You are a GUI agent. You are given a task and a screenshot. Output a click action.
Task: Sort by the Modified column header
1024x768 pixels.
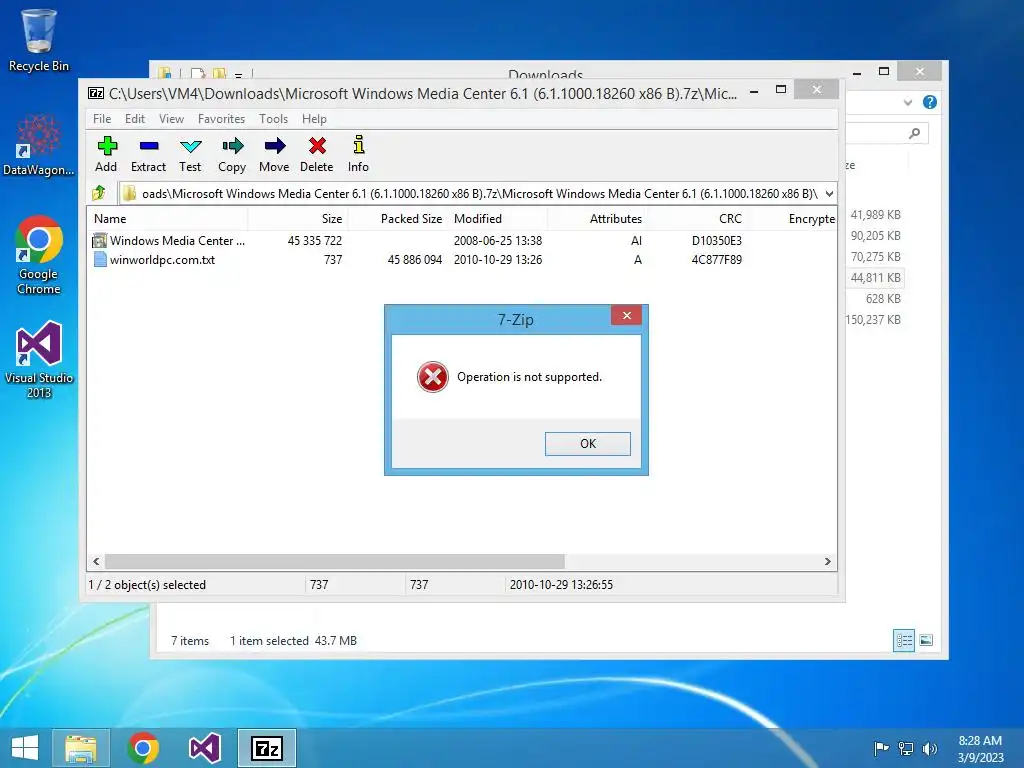(498, 219)
